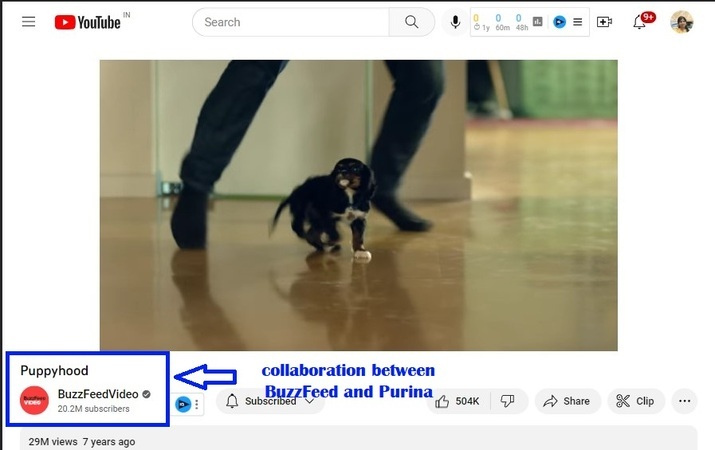Open vertical three-dot menu beside channel extension icon
Image resolution: width=715 pixels, height=450 pixels.
(x=197, y=404)
